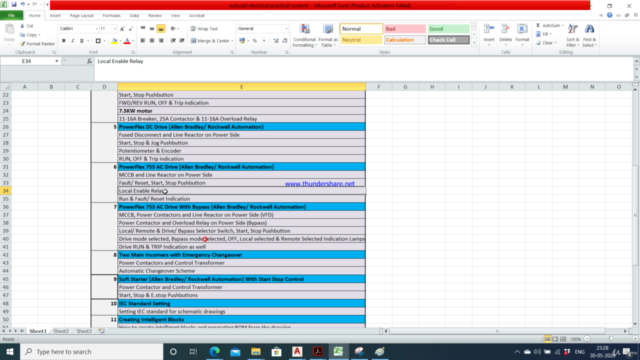Open the Sheet2 worksheet tab
640x360 pixels.
coord(61,331)
